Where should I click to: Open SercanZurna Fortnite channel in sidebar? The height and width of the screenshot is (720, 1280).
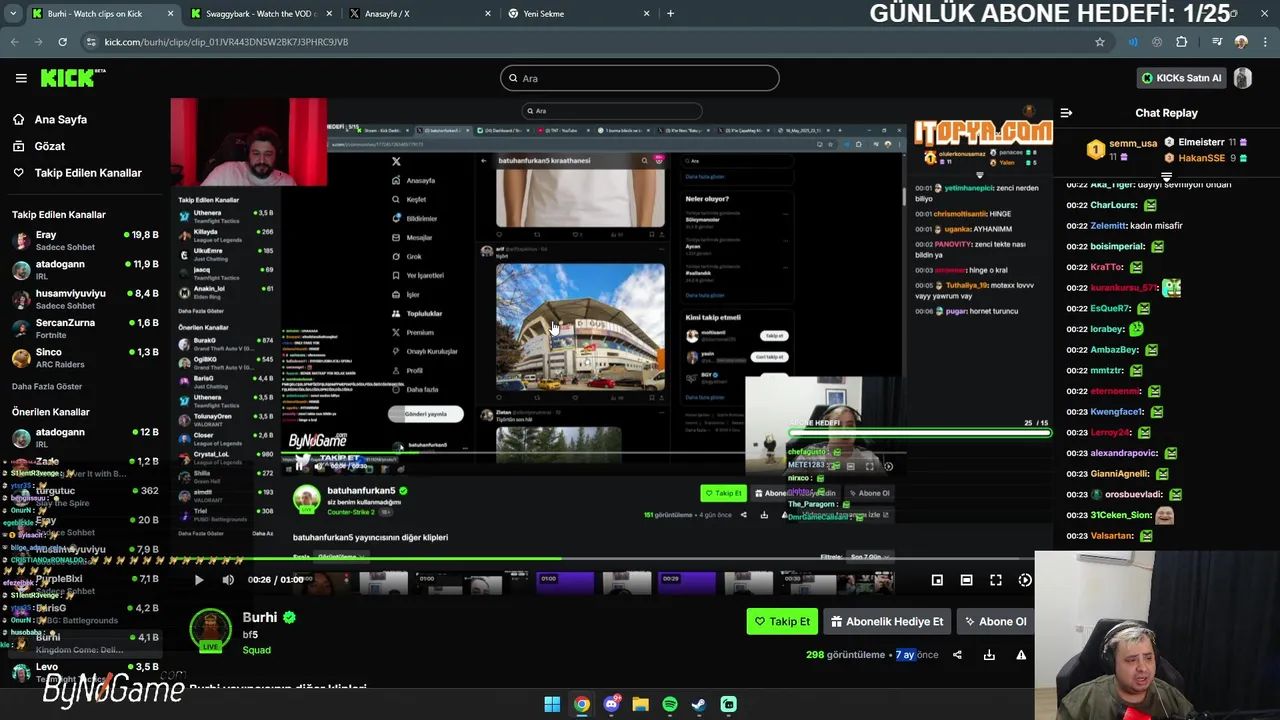pyautogui.click(x=85, y=328)
